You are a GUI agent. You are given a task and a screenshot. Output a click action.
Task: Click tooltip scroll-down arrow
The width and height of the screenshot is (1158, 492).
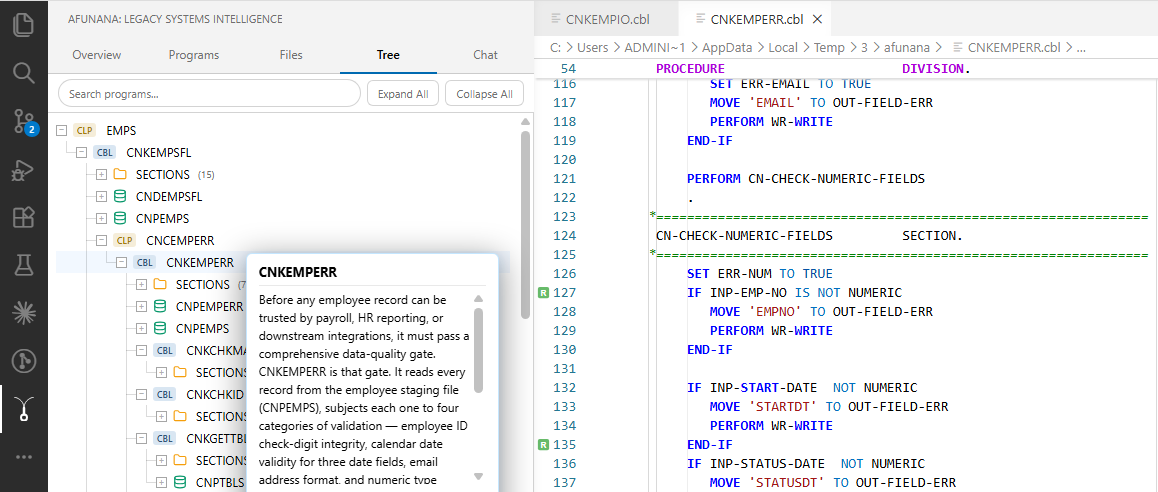click(478, 476)
